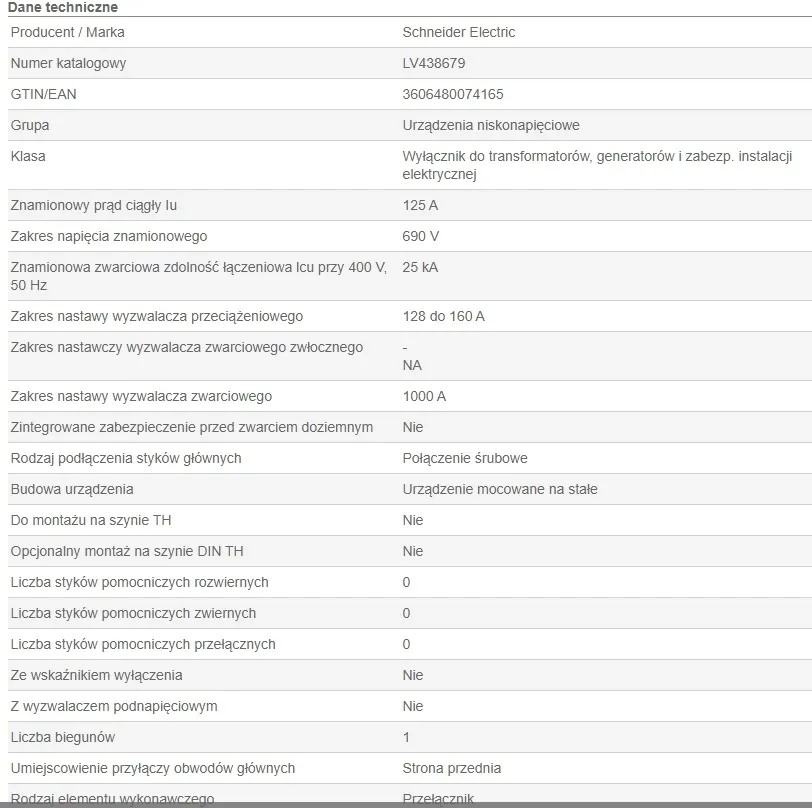
Task: Click the Schneider Electric brand value
Action: [x=458, y=32]
